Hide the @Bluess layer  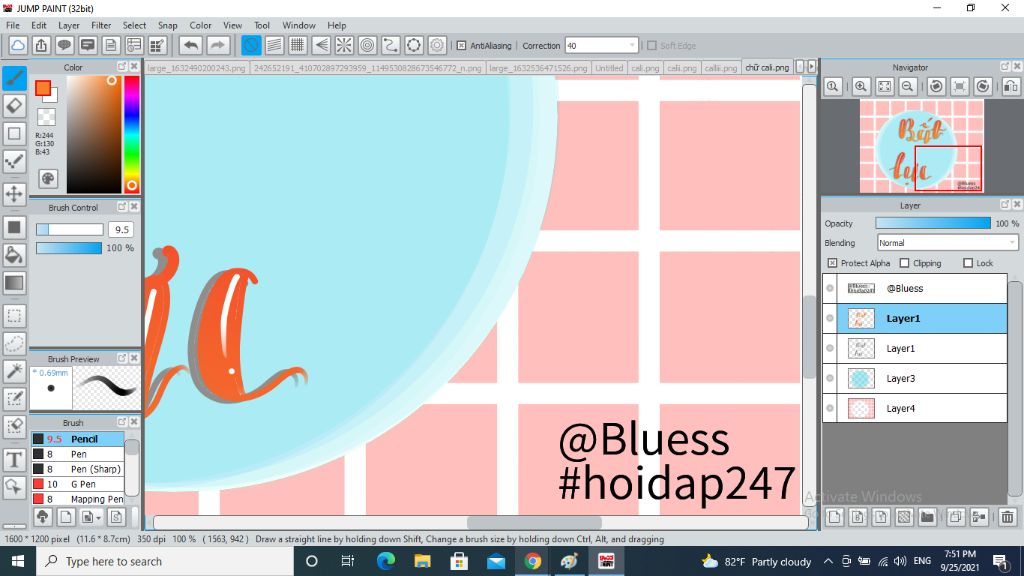coord(830,288)
